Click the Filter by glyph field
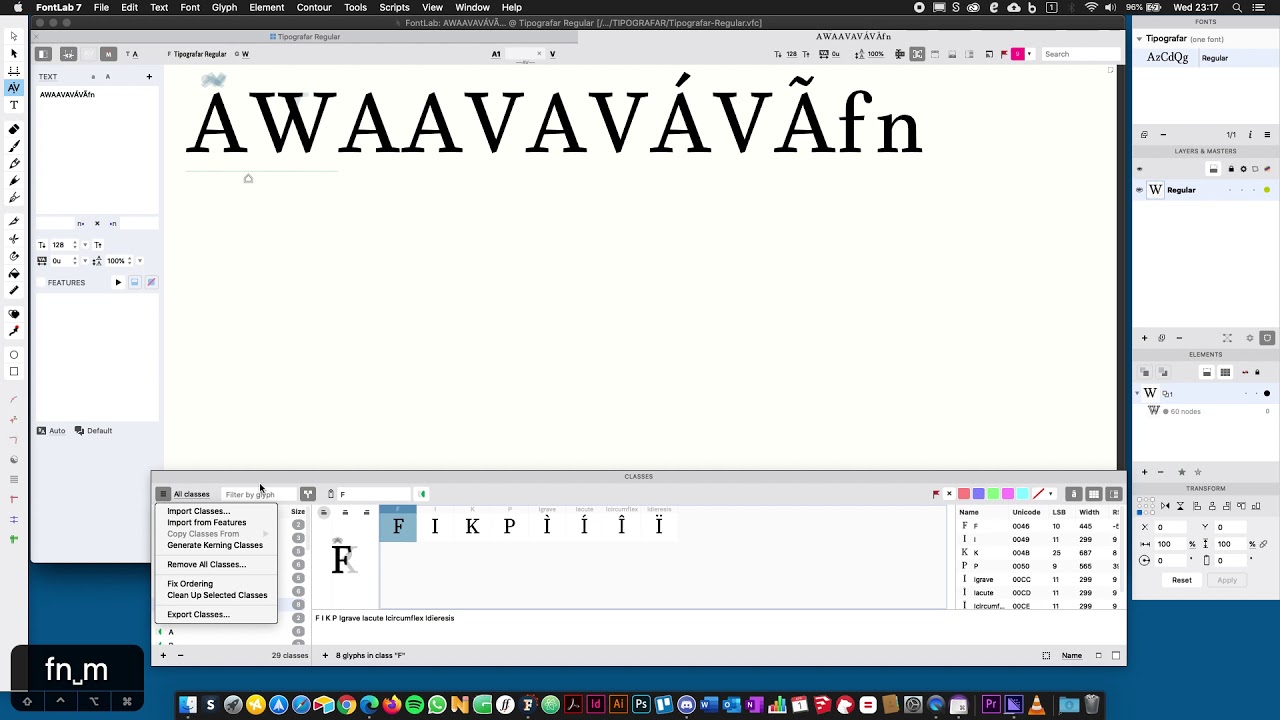The width and height of the screenshot is (1280, 720). 258,494
